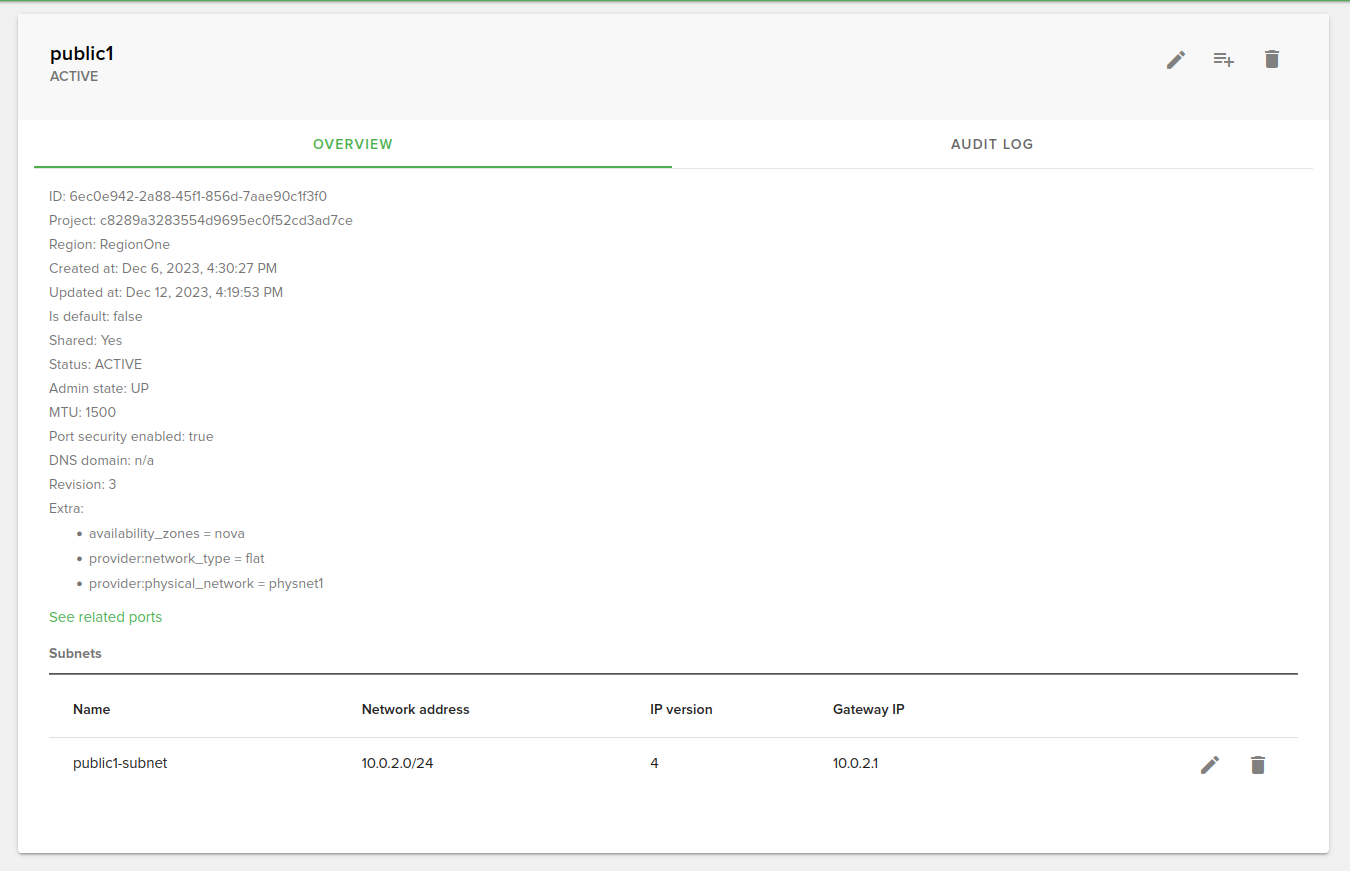This screenshot has width=1350, height=871.
Task: Select the Overview tab
Action: tap(353, 144)
